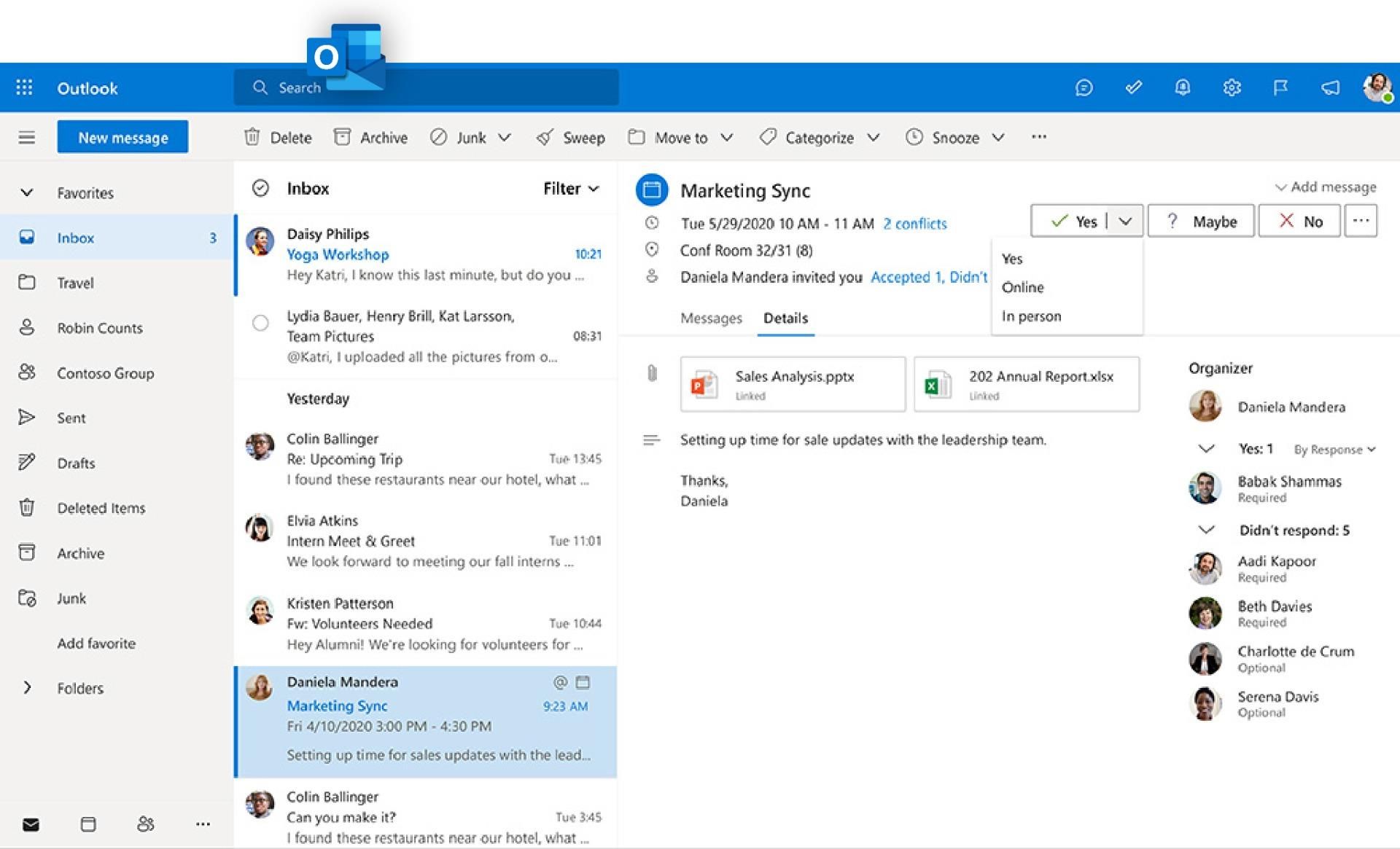Image resolution: width=1400 pixels, height=849 pixels.
Task: Expand Add message option
Action: (1326, 187)
